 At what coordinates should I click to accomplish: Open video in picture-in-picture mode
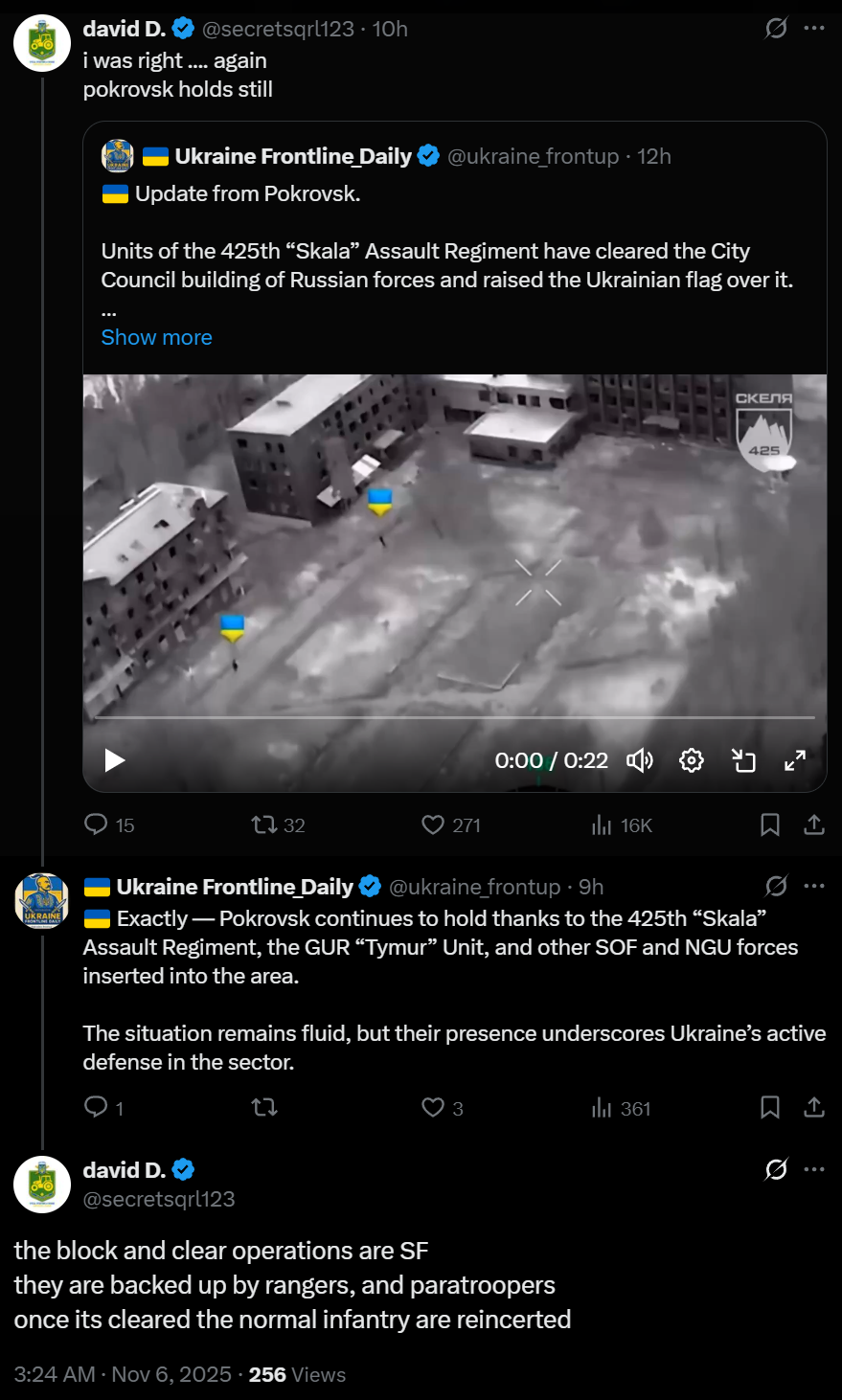(x=744, y=760)
